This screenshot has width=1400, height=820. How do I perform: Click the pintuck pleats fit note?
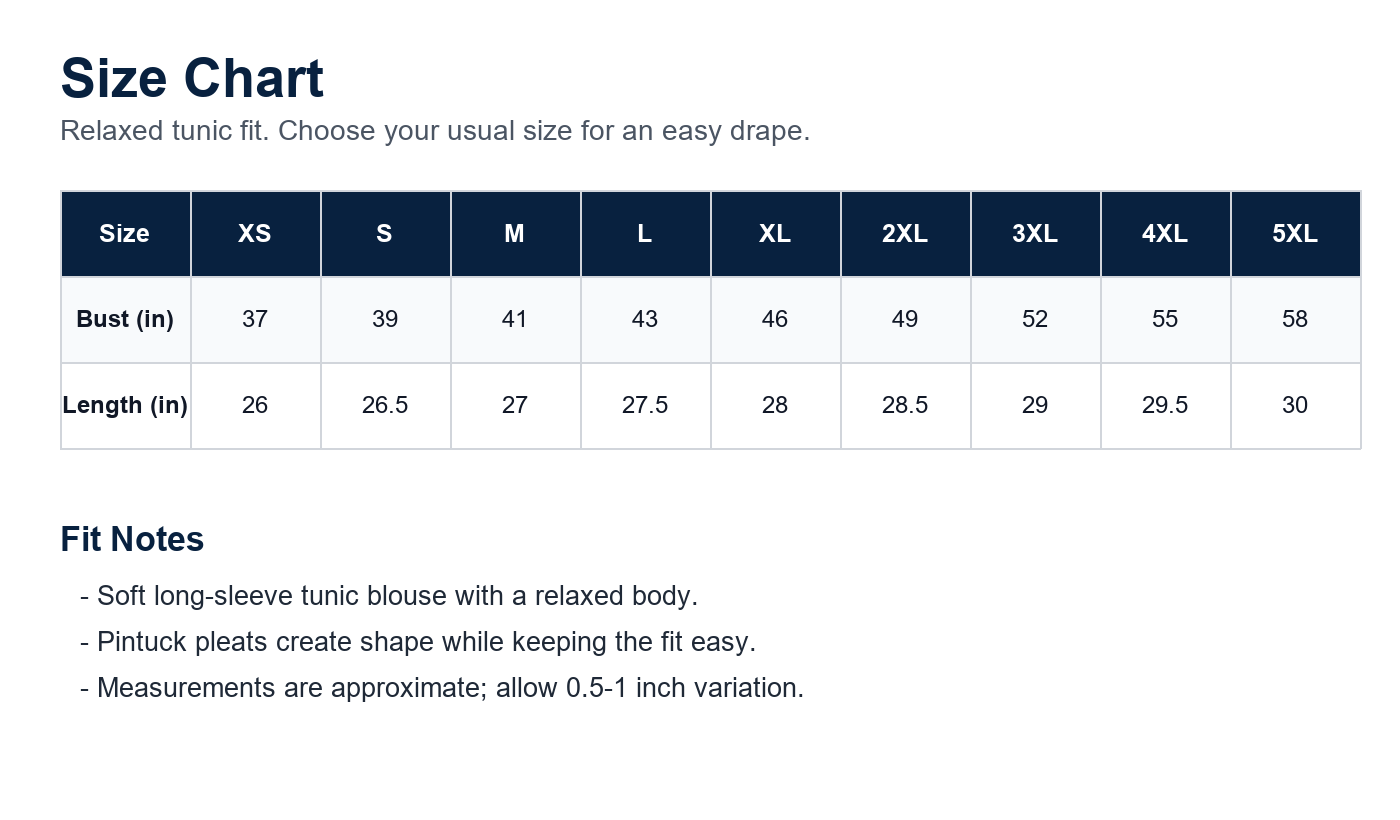(x=418, y=642)
